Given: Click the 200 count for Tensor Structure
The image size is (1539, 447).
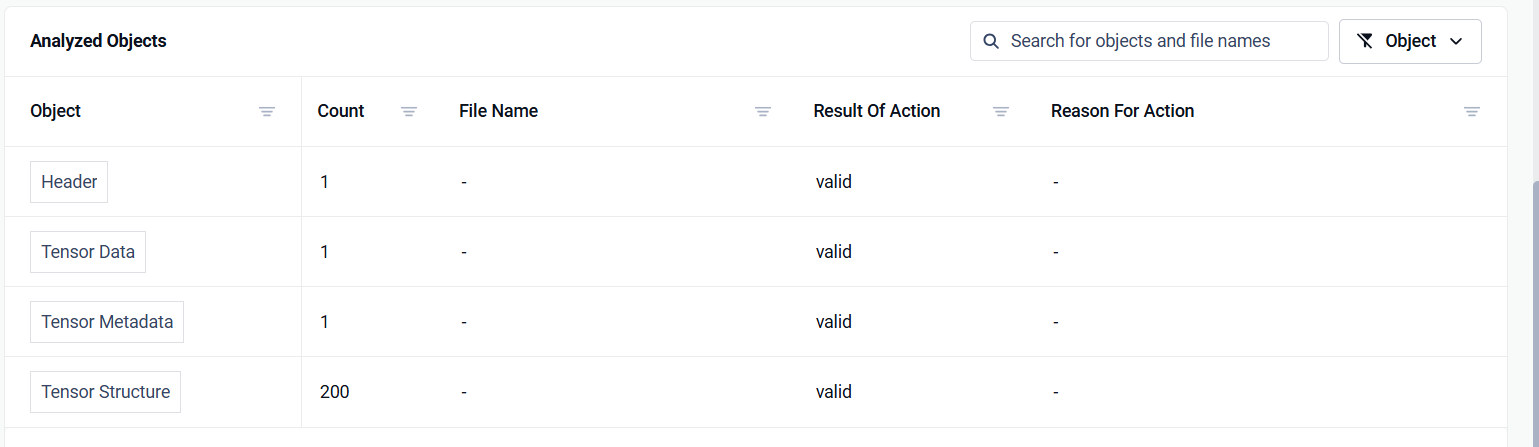Looking at the screenshot, I should point(335,392).
